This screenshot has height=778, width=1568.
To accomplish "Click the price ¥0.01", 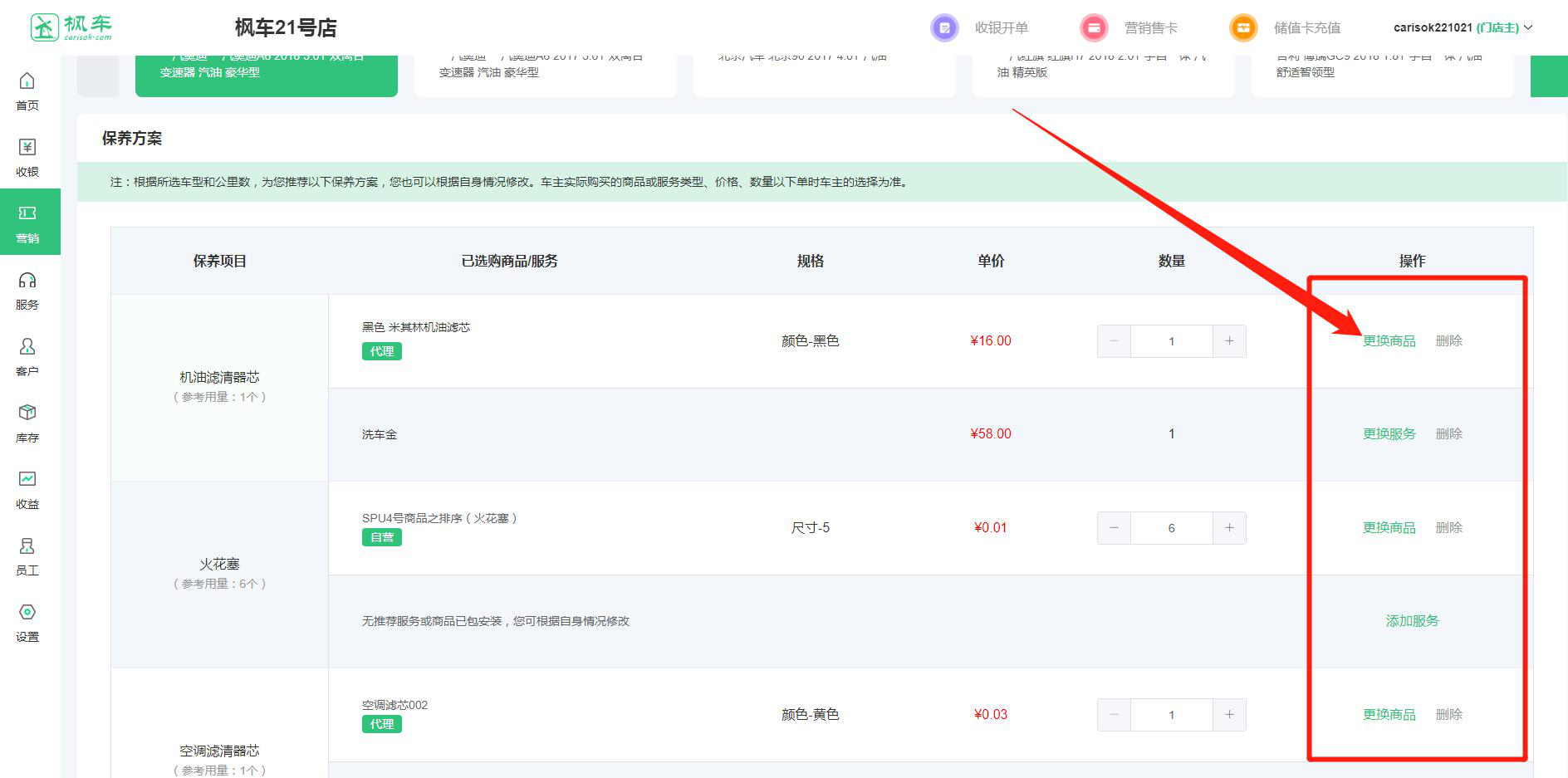I will tap(991, 528).
